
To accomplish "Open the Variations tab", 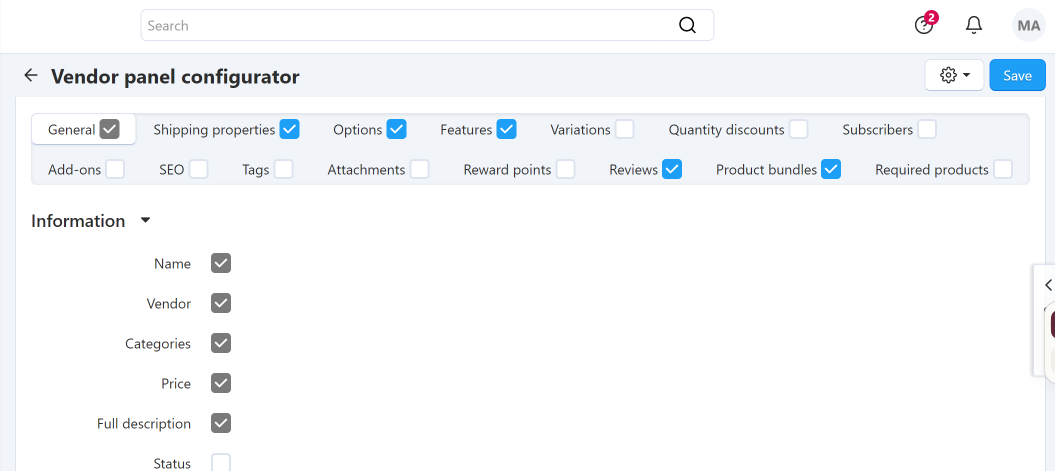I will coord(580,130).
